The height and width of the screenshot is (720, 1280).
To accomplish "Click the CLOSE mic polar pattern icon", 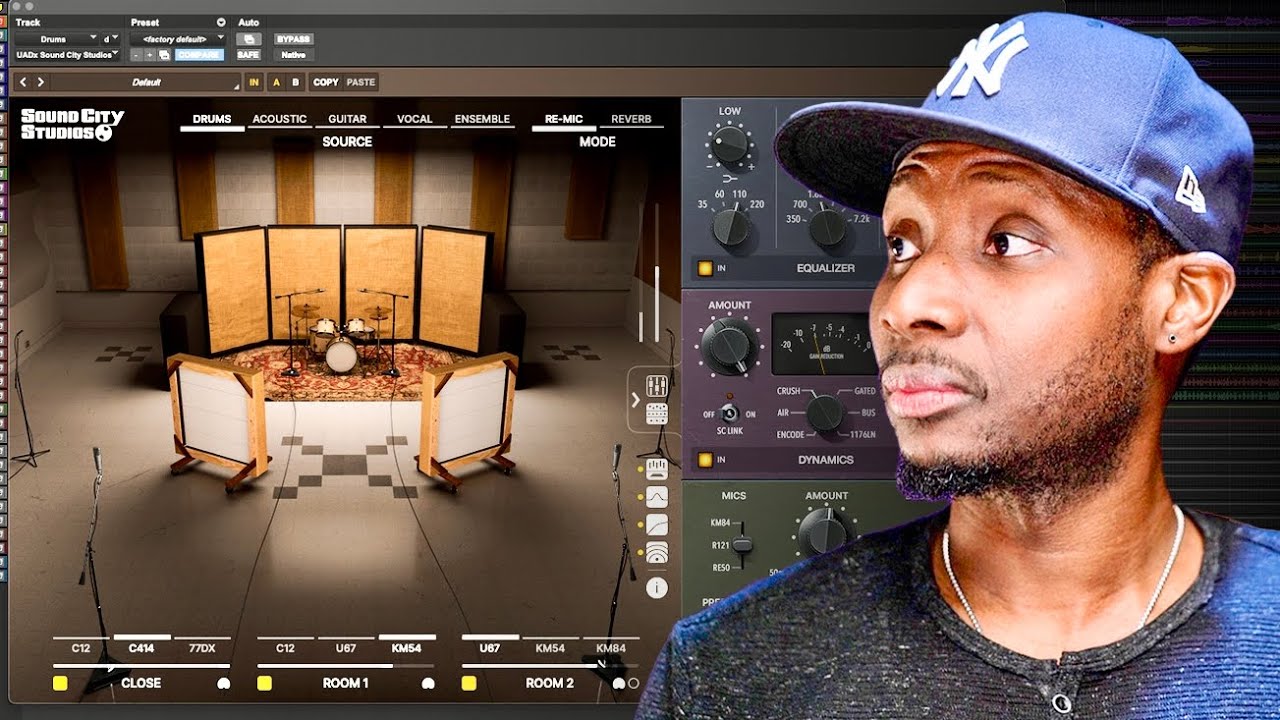I will tap(223, 684).
